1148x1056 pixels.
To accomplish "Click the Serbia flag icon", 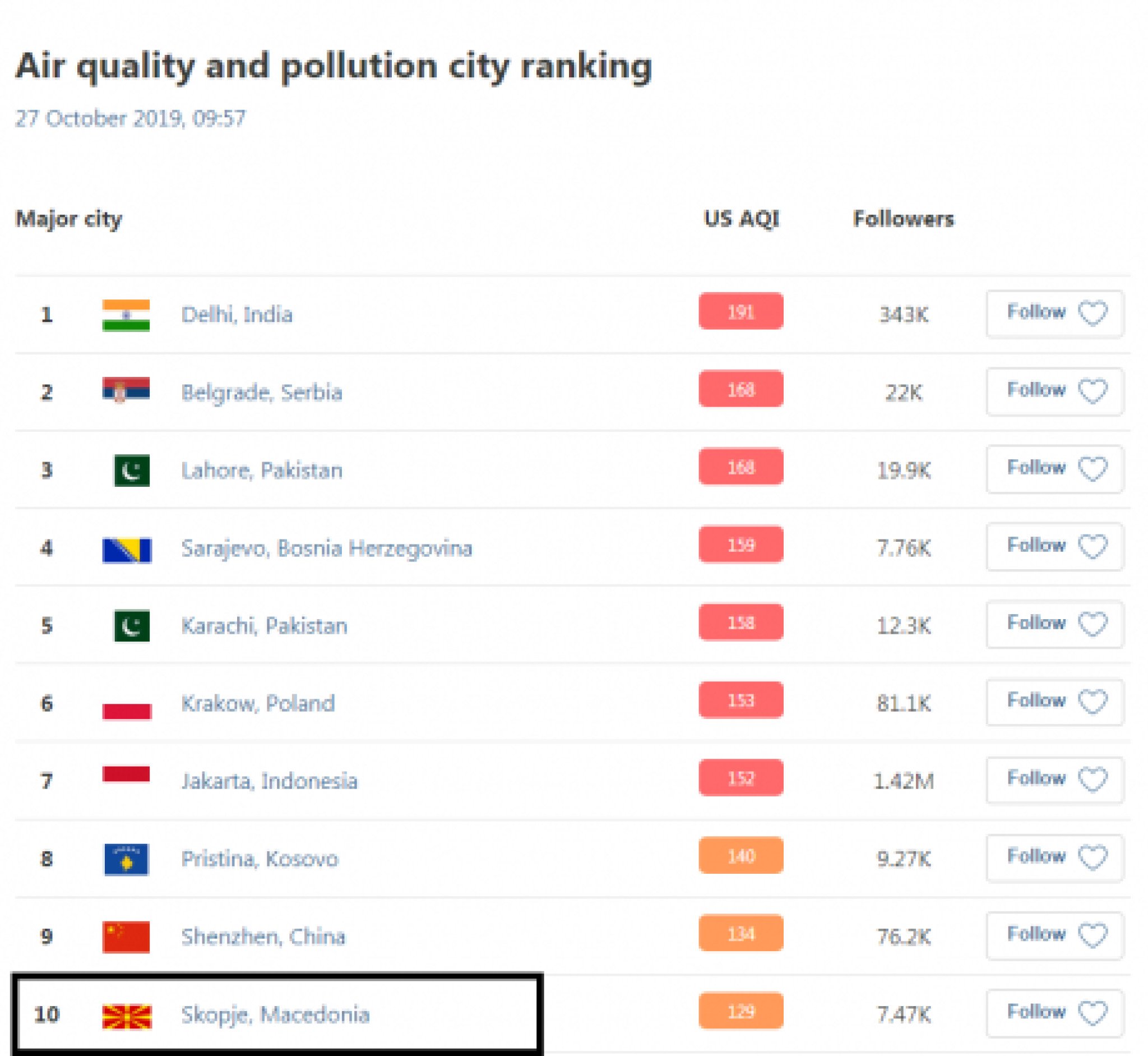I will (126, 390).
